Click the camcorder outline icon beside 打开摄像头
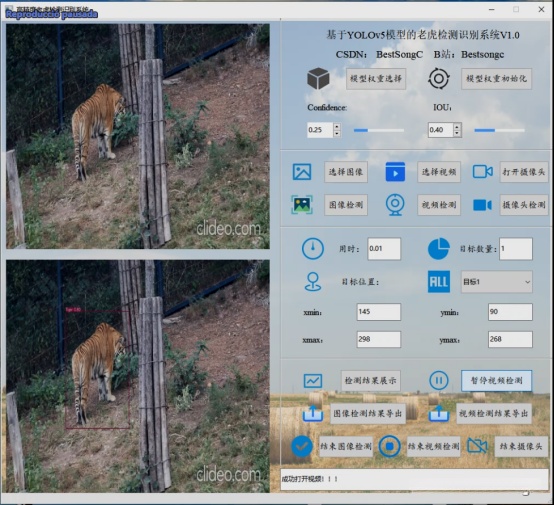This screenshot has width=554, height=505. coord(482,172)
